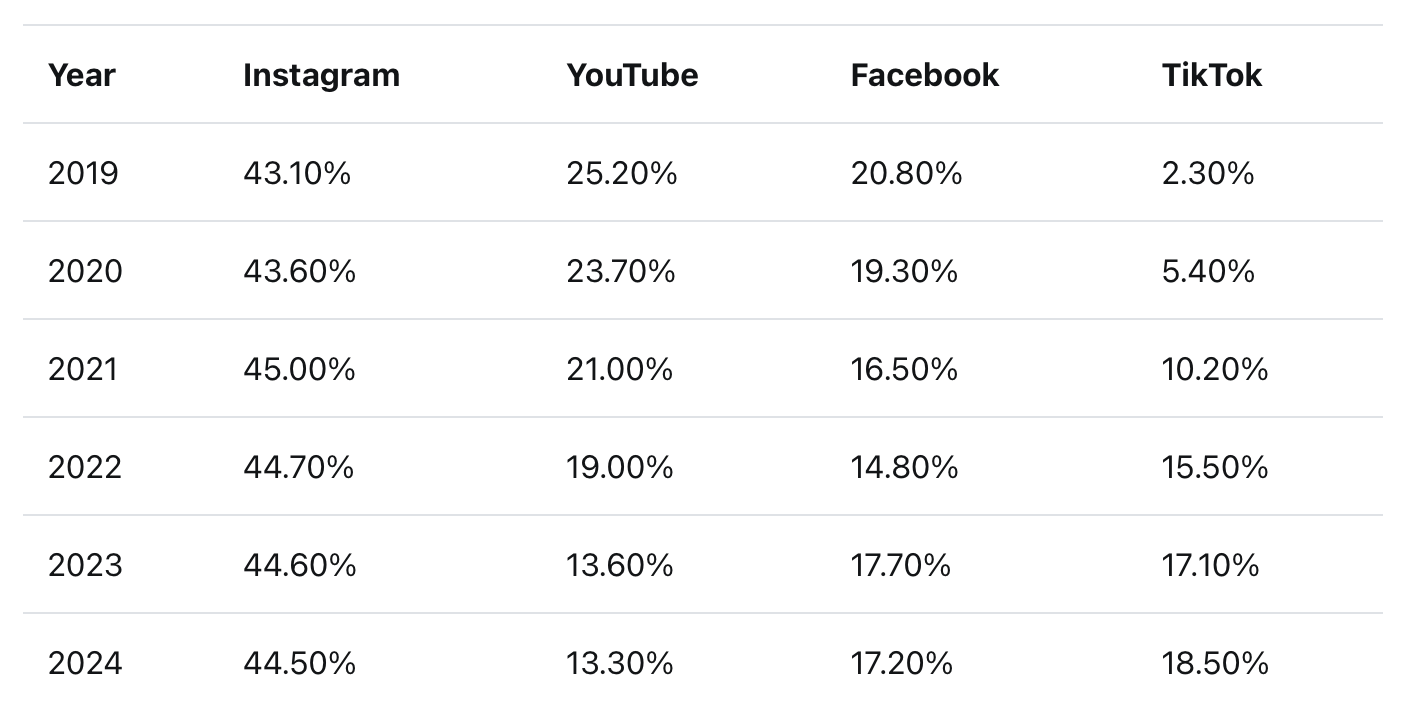1412x727 pixels.
Task: Click TikTok's 2.30% cell
Action: [1207, 173]
